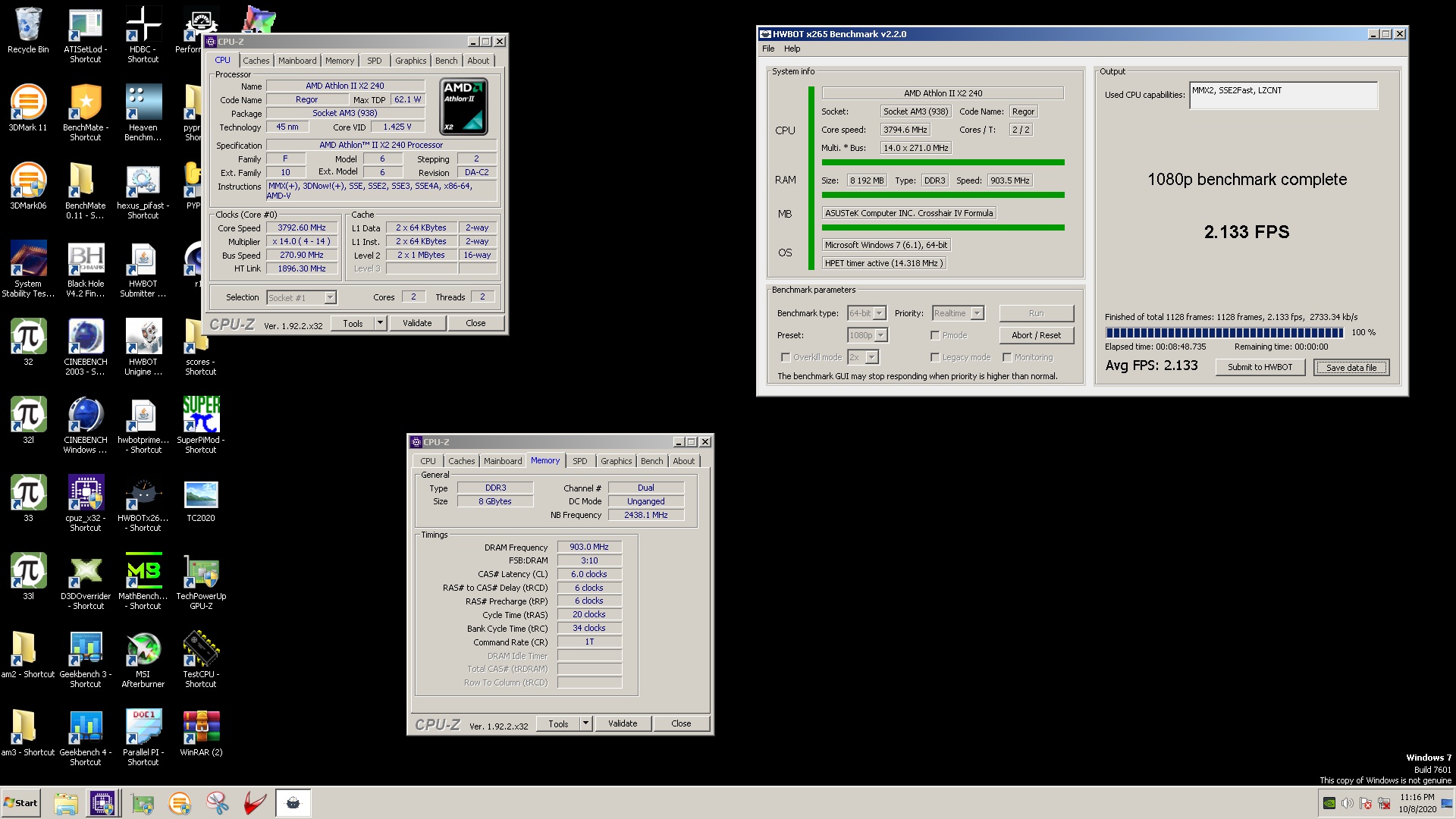Toggle Overkill mode checkbox
This screenshot has width=1456, height=819.
pyautogui.click(x=786, y=357)
